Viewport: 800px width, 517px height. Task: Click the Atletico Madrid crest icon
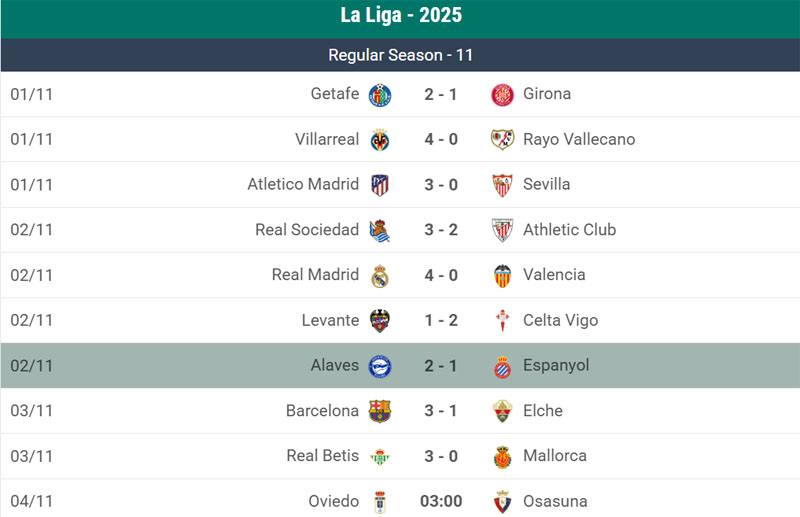[x=380, y=185]
